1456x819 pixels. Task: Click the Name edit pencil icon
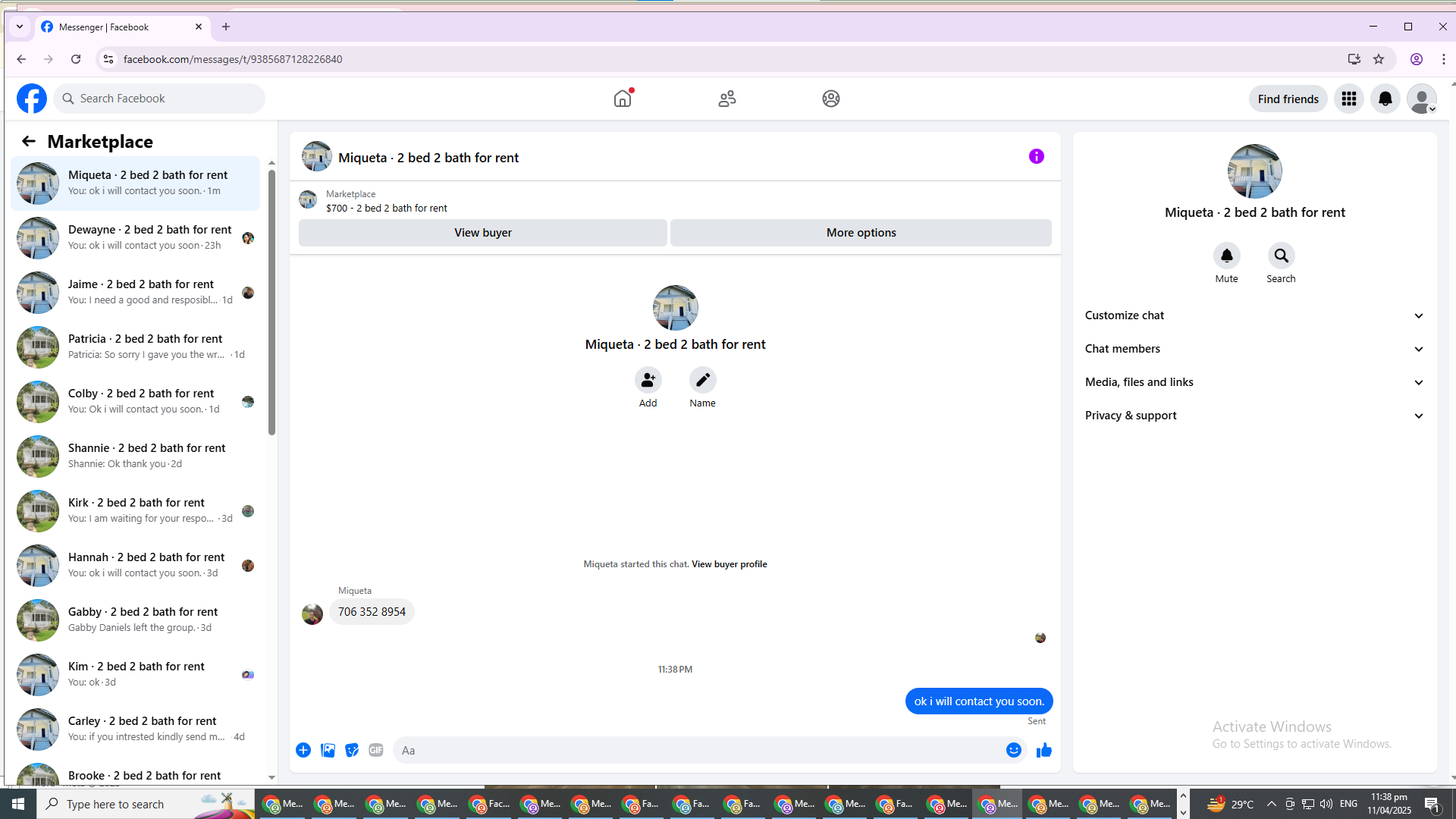(x=703, y=380)
